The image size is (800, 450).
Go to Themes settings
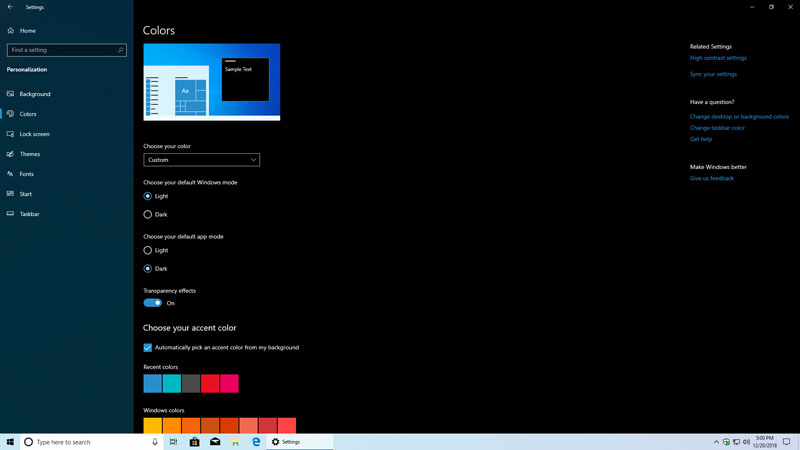pos(30,154)
